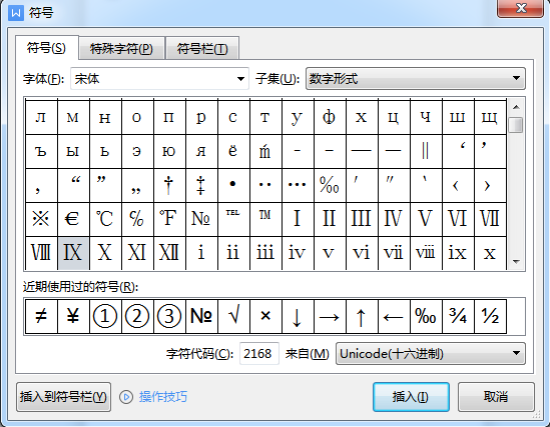This screenshot has width=550, height=427.
Task: Select the Roman numeral Ⅻ symbol
Action: [x=169, y=253]
